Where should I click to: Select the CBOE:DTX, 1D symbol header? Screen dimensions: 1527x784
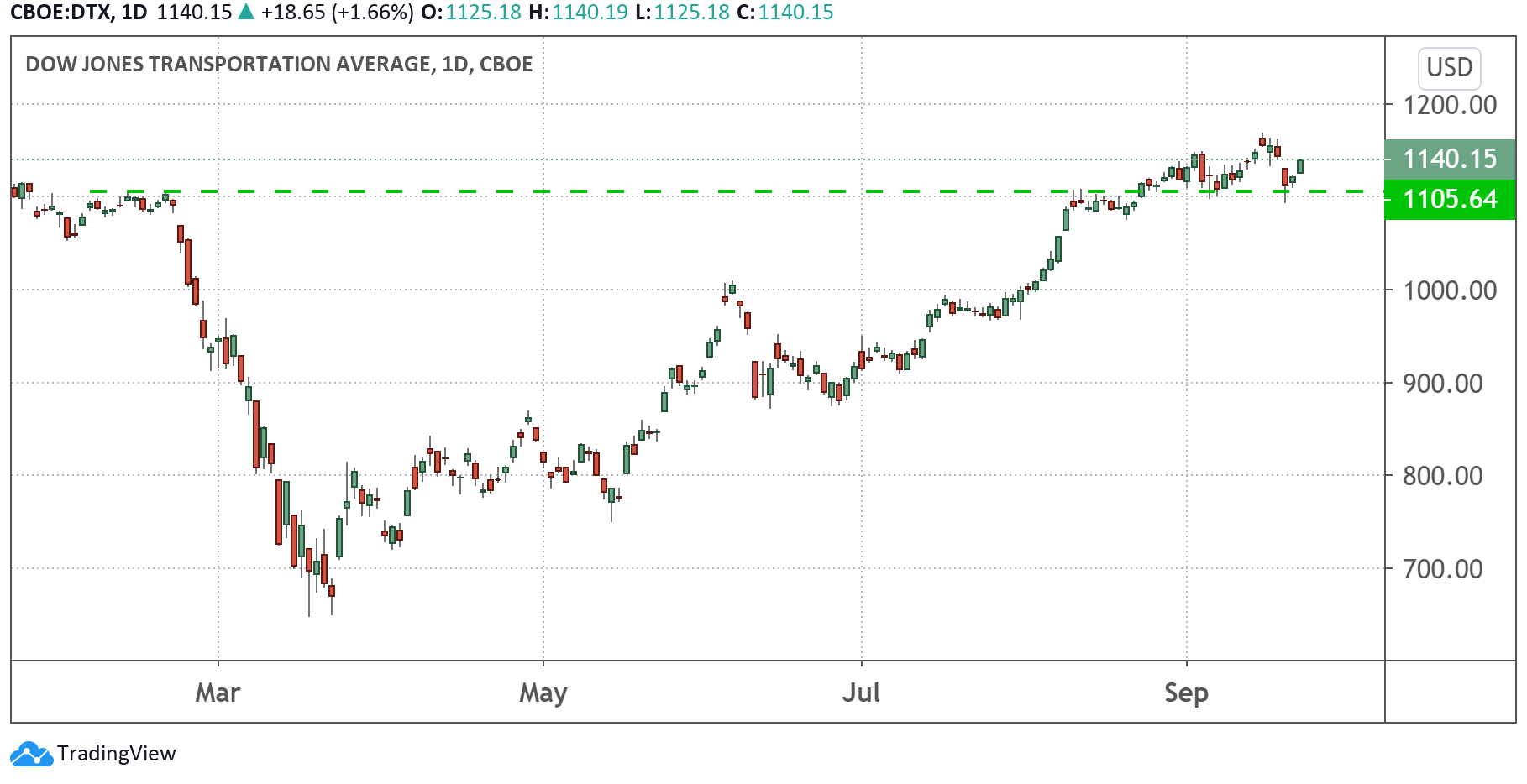tap(79, 13)
